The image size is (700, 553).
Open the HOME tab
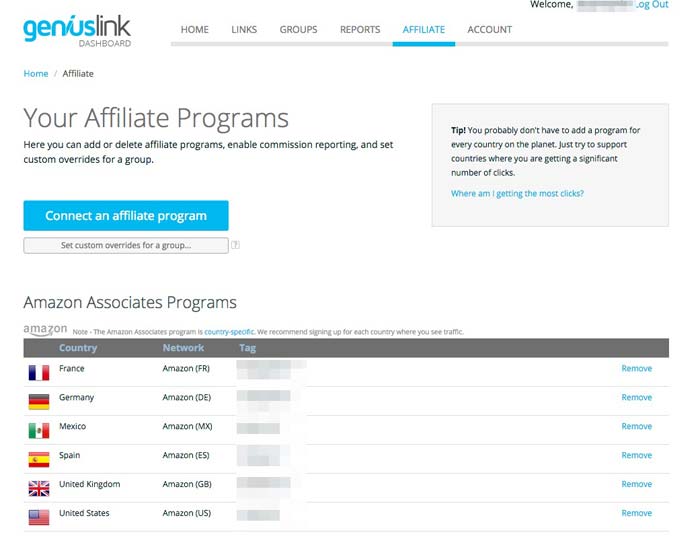[x=195, y=29]
